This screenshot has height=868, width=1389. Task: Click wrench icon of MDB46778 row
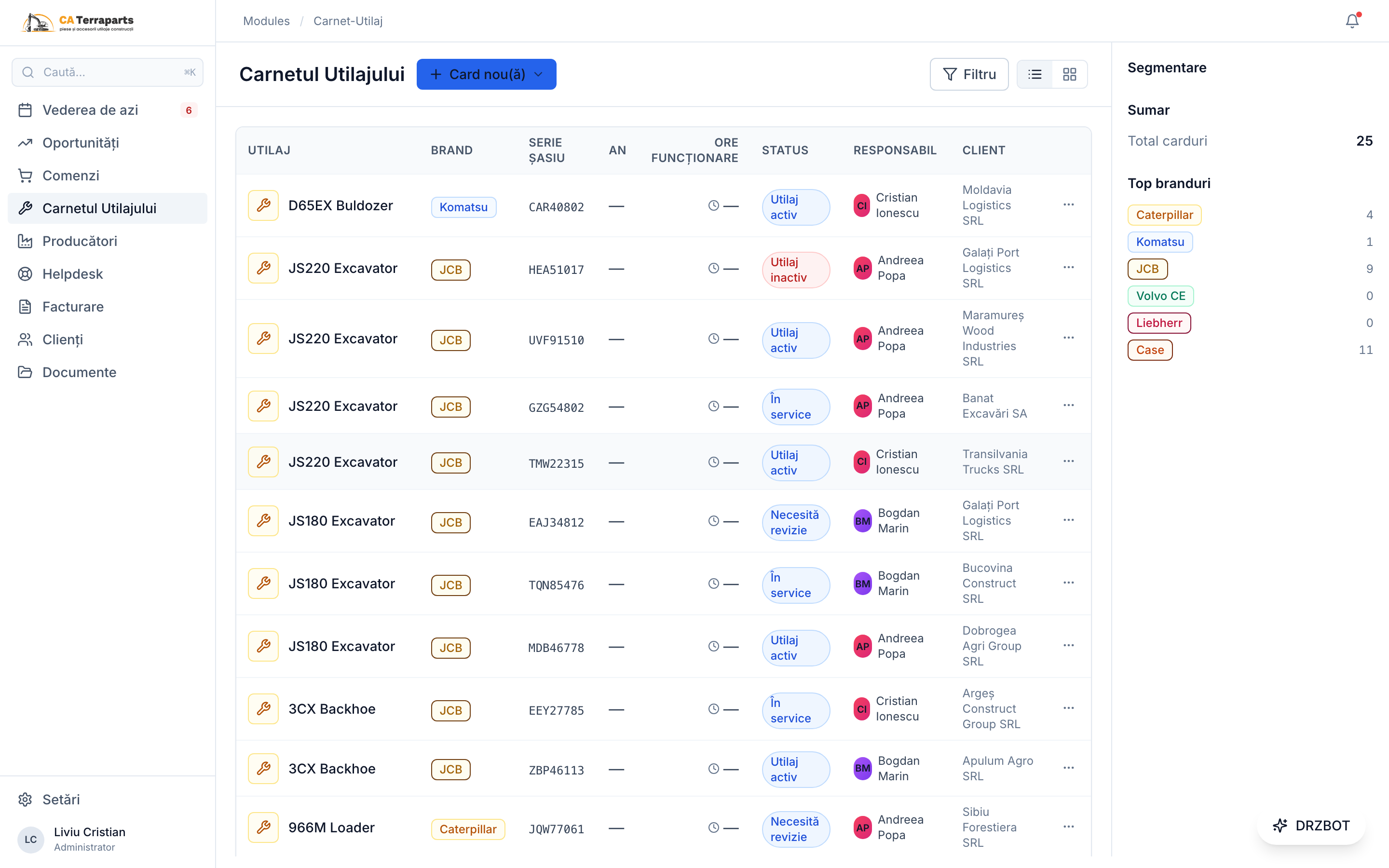click(263, 646)
